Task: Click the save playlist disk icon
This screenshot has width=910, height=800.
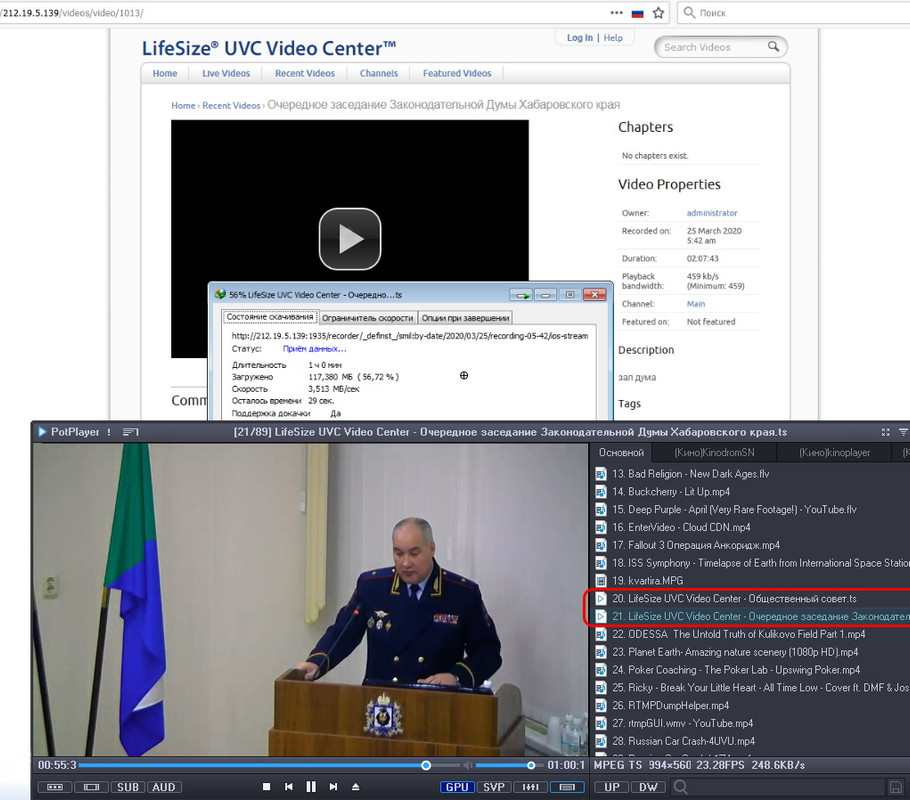Action: click(x=896, y=787)
